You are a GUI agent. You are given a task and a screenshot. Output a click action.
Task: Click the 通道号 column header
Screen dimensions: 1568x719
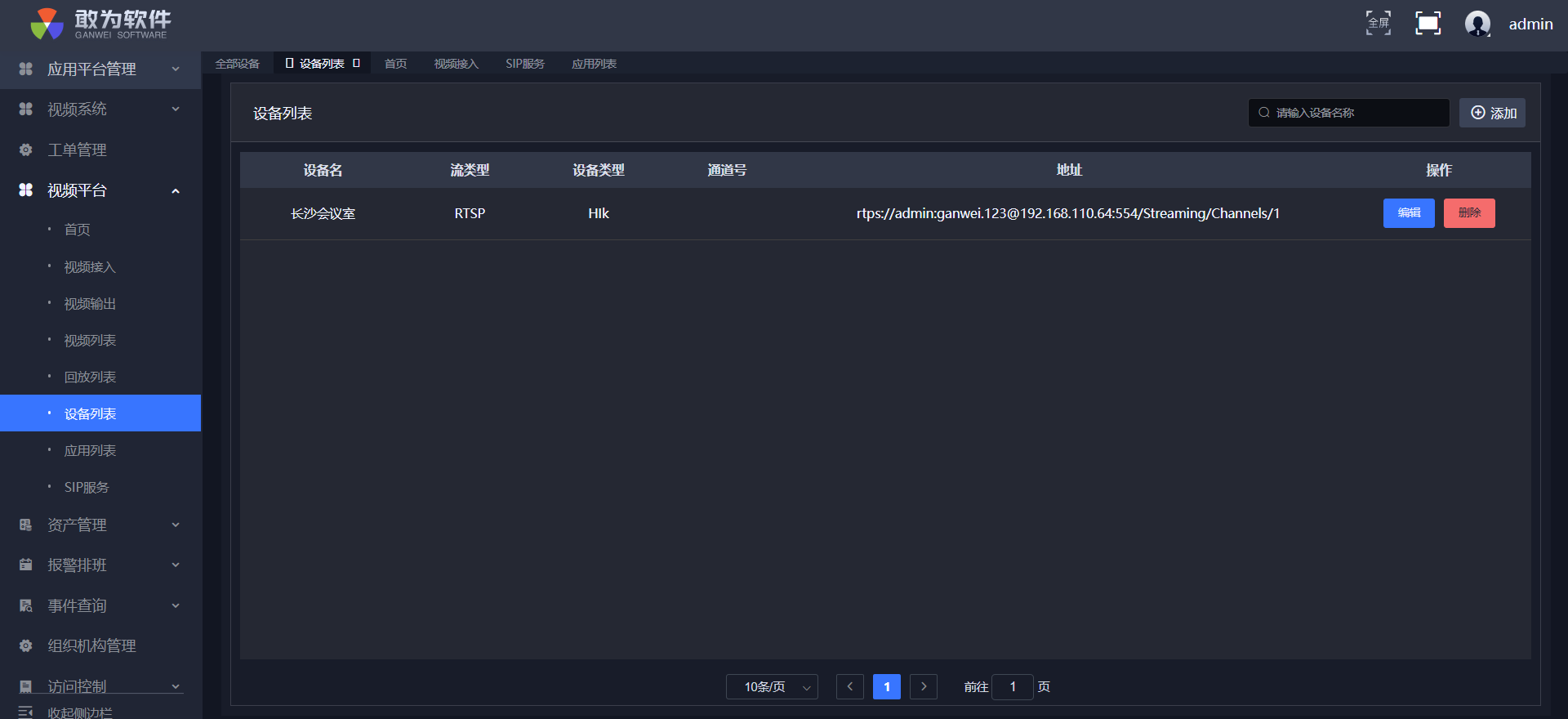727,170
